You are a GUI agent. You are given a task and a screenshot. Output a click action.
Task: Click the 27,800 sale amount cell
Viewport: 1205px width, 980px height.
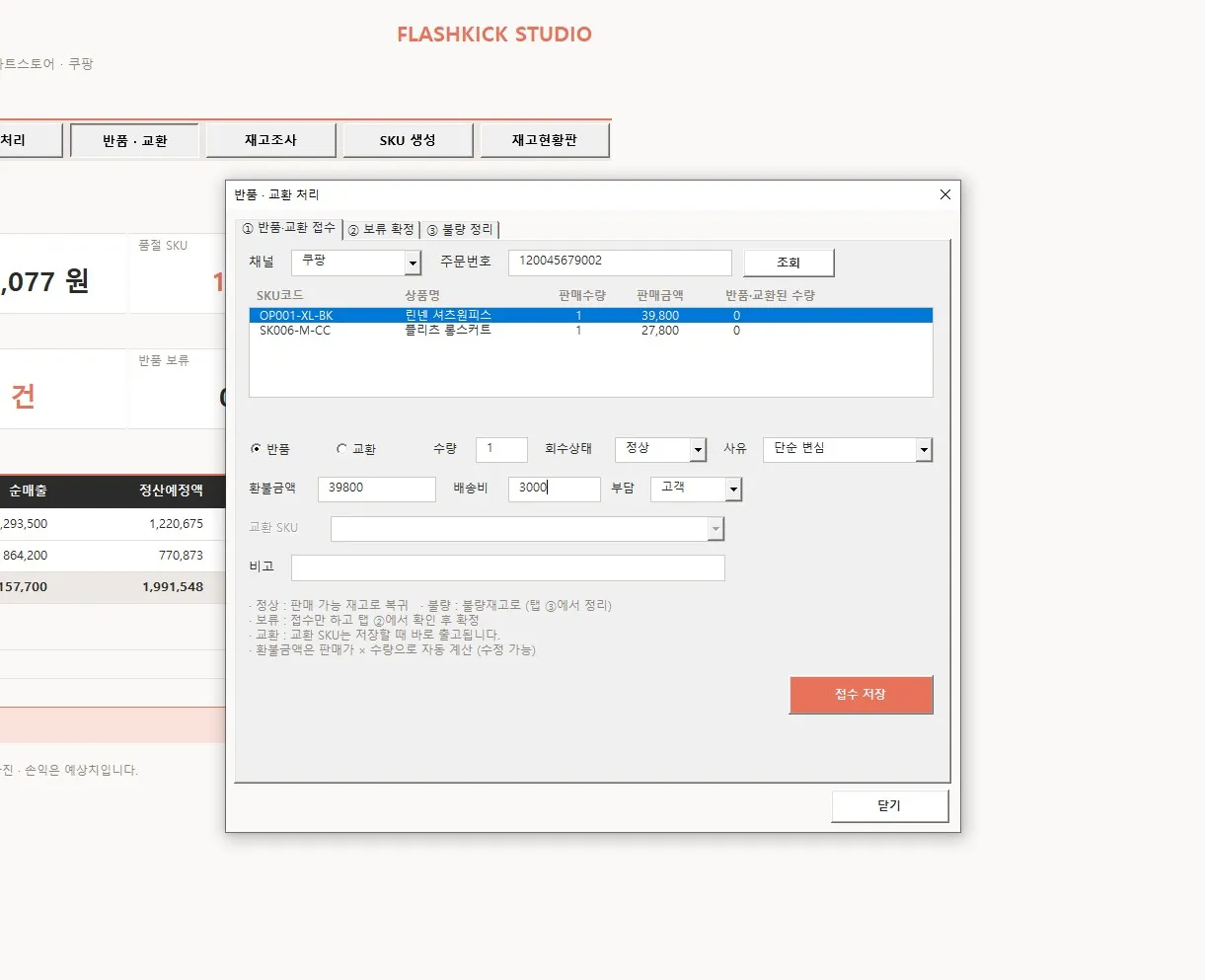[x=660, y=331]
